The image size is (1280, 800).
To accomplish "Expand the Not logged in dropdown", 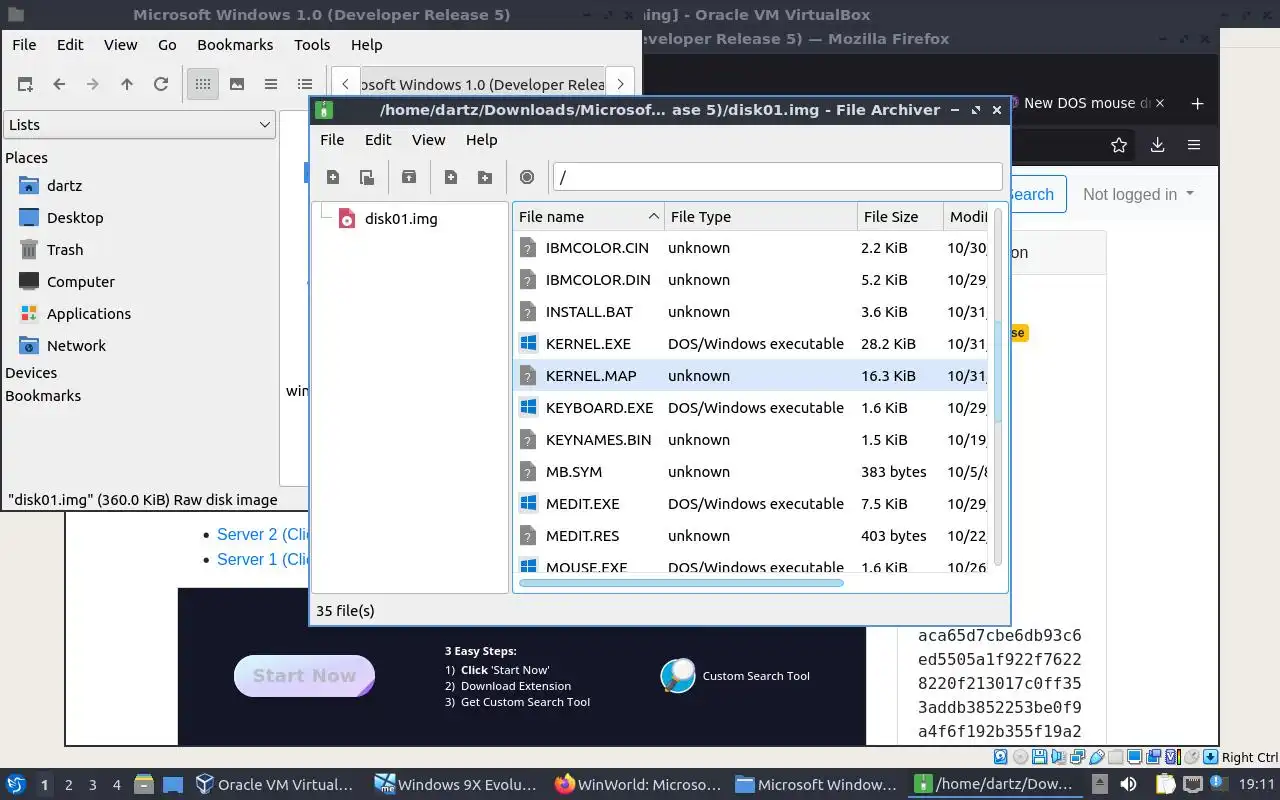I will 1138,194.
